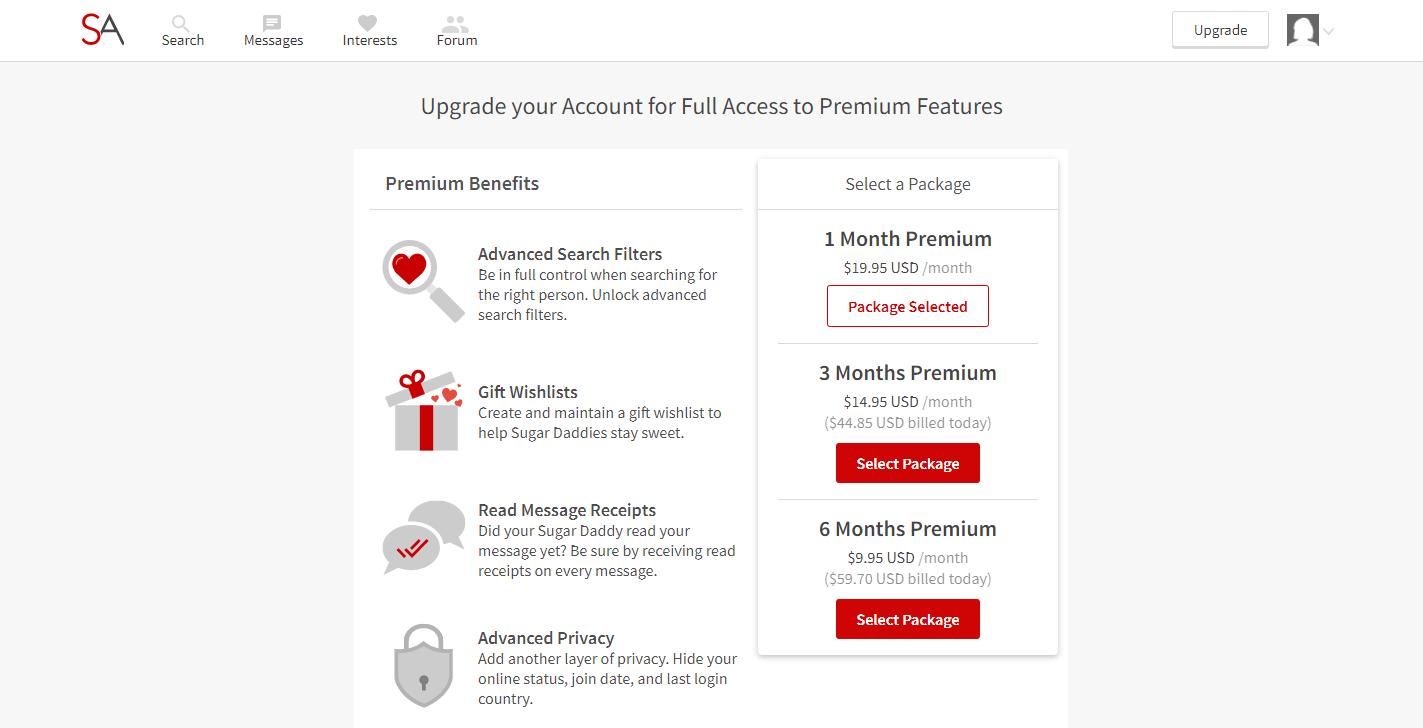The height and width of the screenshot is (728, 1423).
Task: Click the read receipts chat bubbles icon
Action: [424, 538]
